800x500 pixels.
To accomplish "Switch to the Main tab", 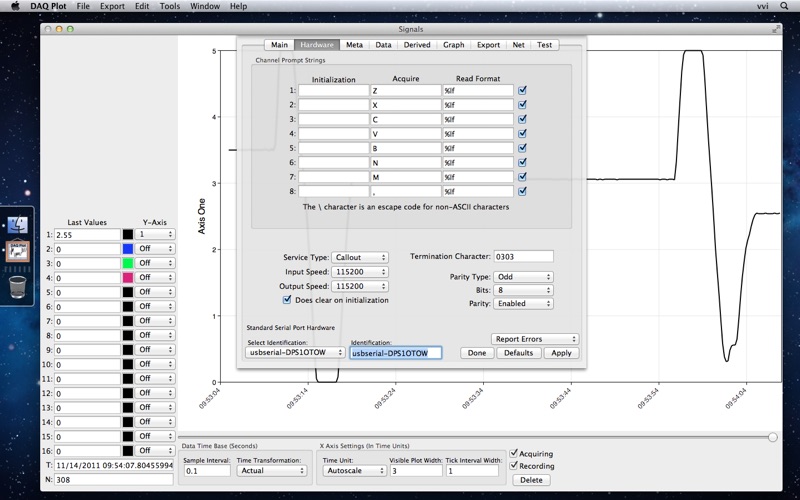I will pyautogui.click(x=279, y=45).
